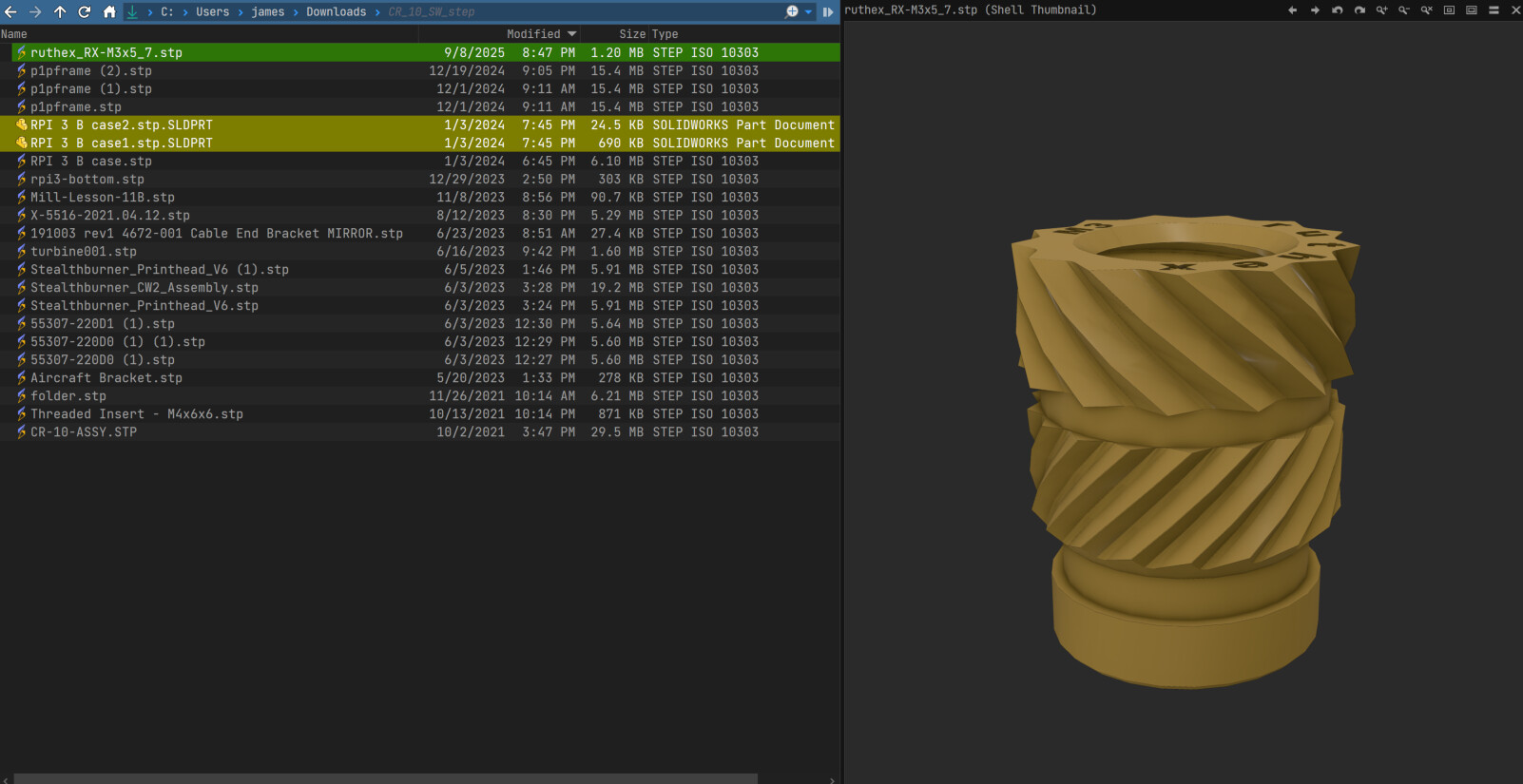Open the preview pane menu (hamburger)
Image resolution: width=1523 pixels, height=784 pixels.
pyautogui.click(x=1494, y=10)
